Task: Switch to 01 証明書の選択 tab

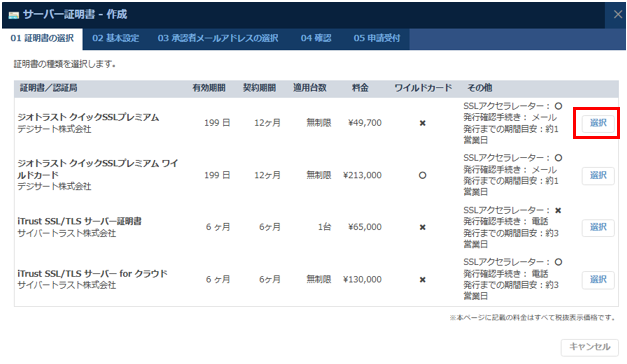Action: 42,38
